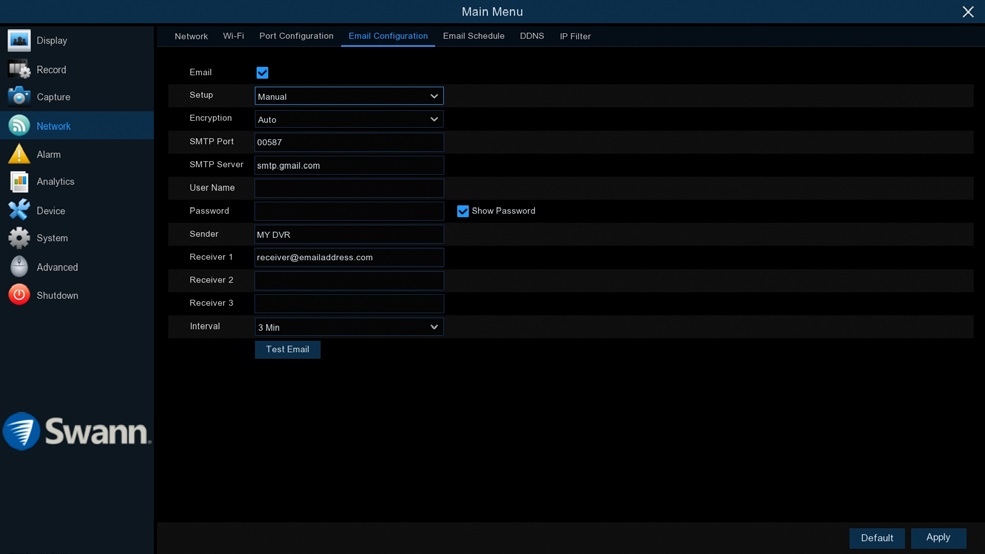Open the Display section icon
This screenshot has width=985, height=554.
point(19,40)
